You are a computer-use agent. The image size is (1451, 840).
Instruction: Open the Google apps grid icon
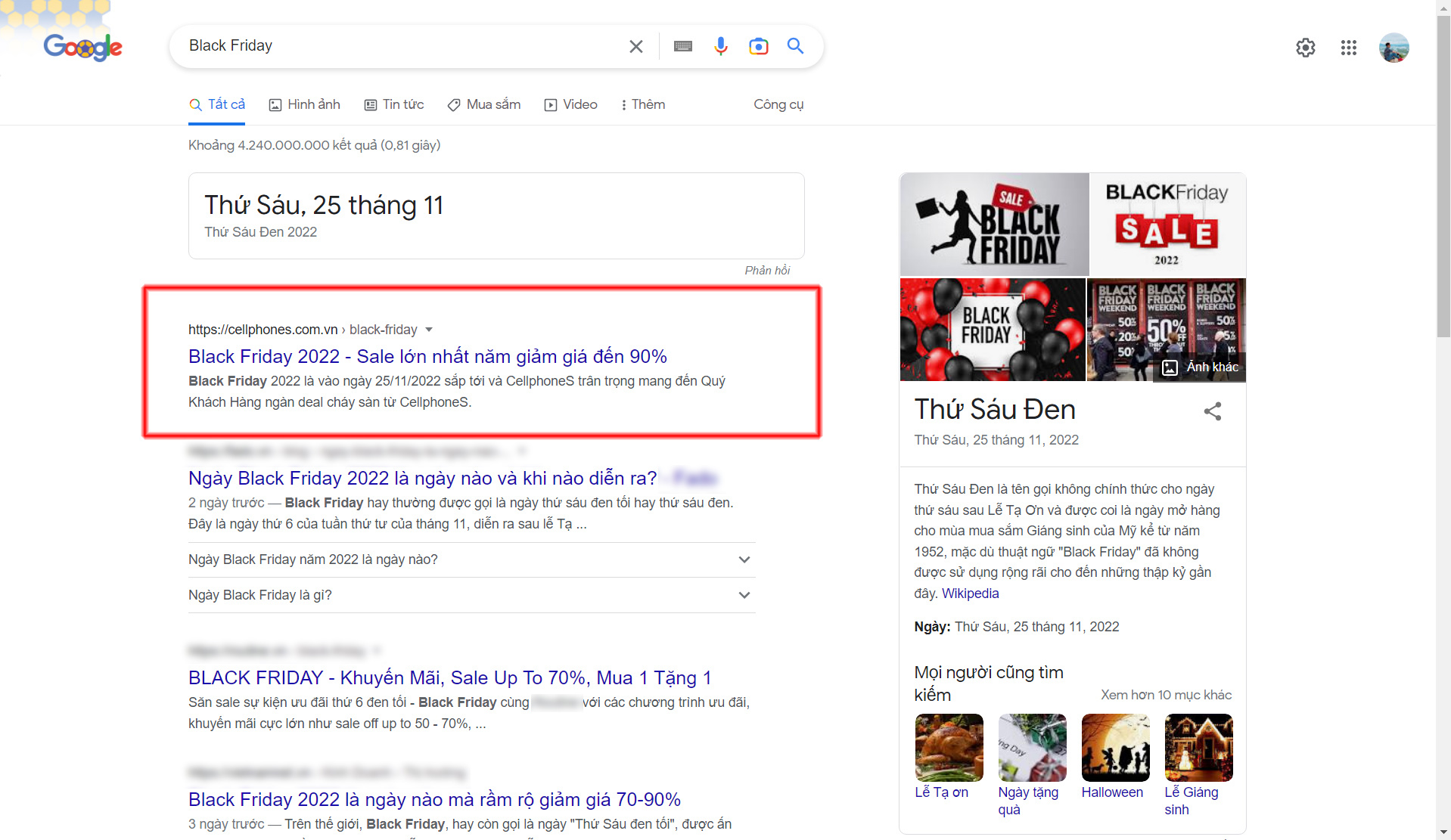(1349, 48)
